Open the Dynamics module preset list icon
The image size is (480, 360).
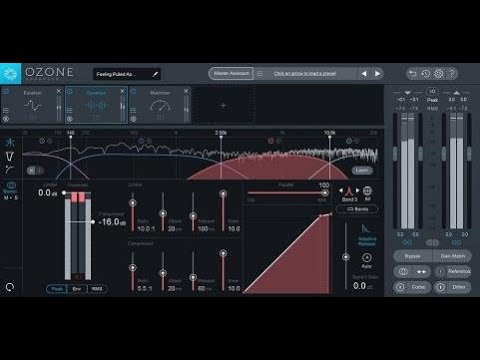pos(69,110)
